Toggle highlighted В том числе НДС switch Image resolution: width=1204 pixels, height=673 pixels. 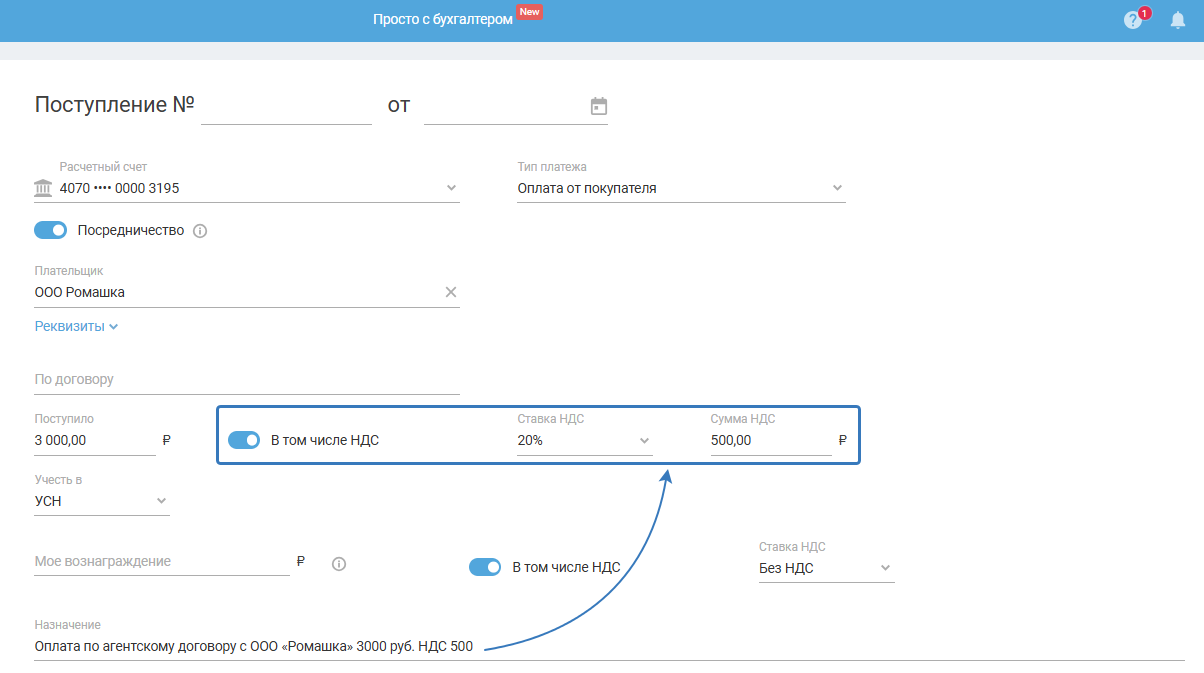tap(244, 440)
